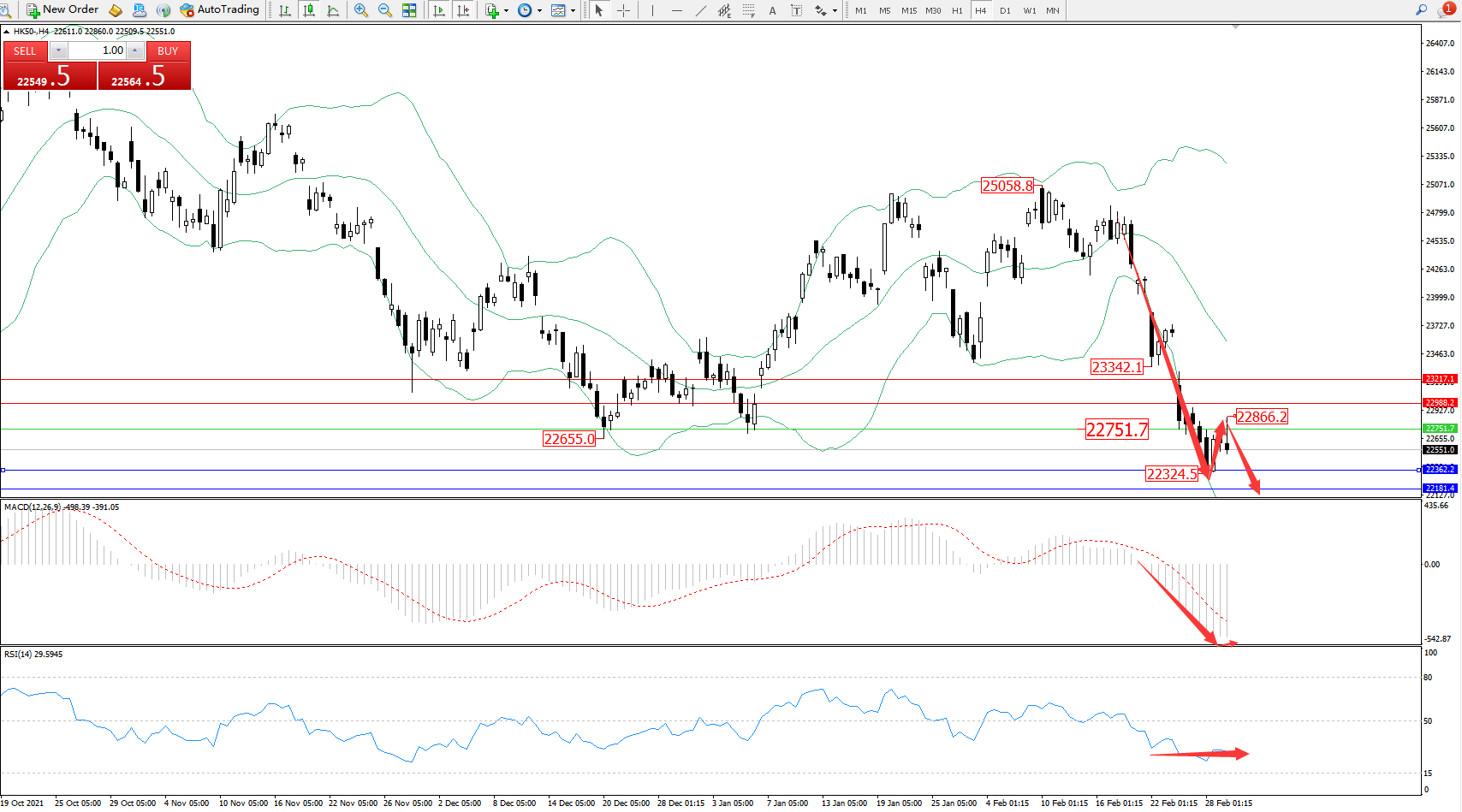Image resolution: width=1462 pixels, height=812 pixels.
Task: Select the text label tool
Action: point(772,10)
